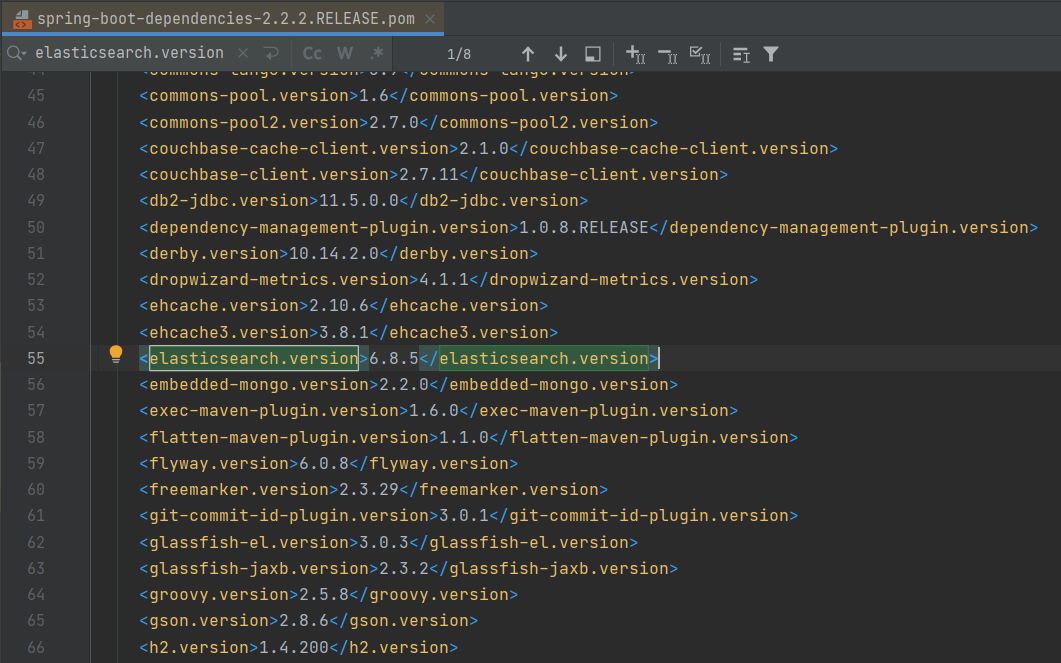The width and height of the screenshot is (1061, 663).
Task: Open search history via magnifier icon
Action: 16,53
